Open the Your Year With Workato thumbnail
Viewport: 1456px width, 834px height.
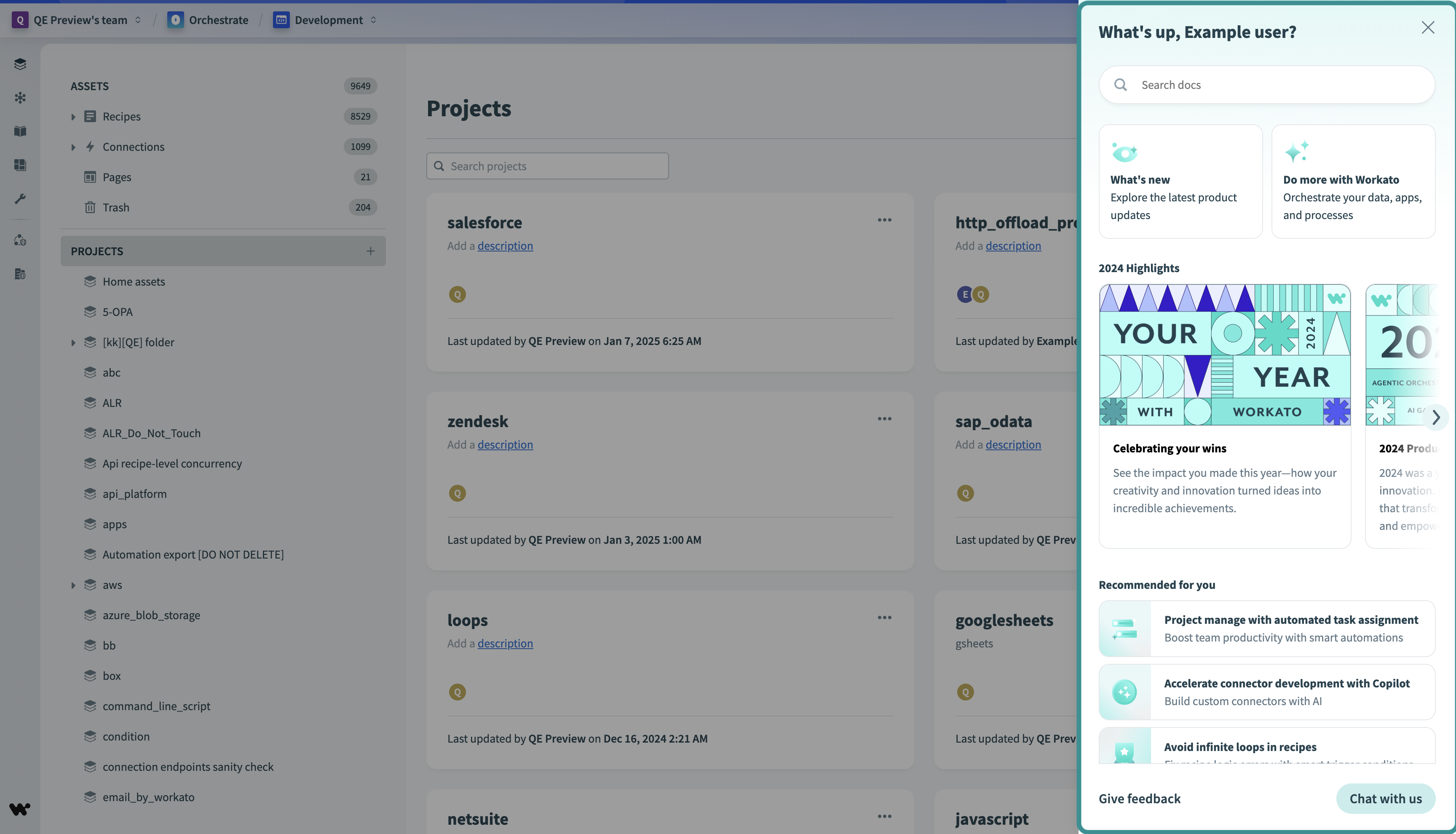(1225, 355)
